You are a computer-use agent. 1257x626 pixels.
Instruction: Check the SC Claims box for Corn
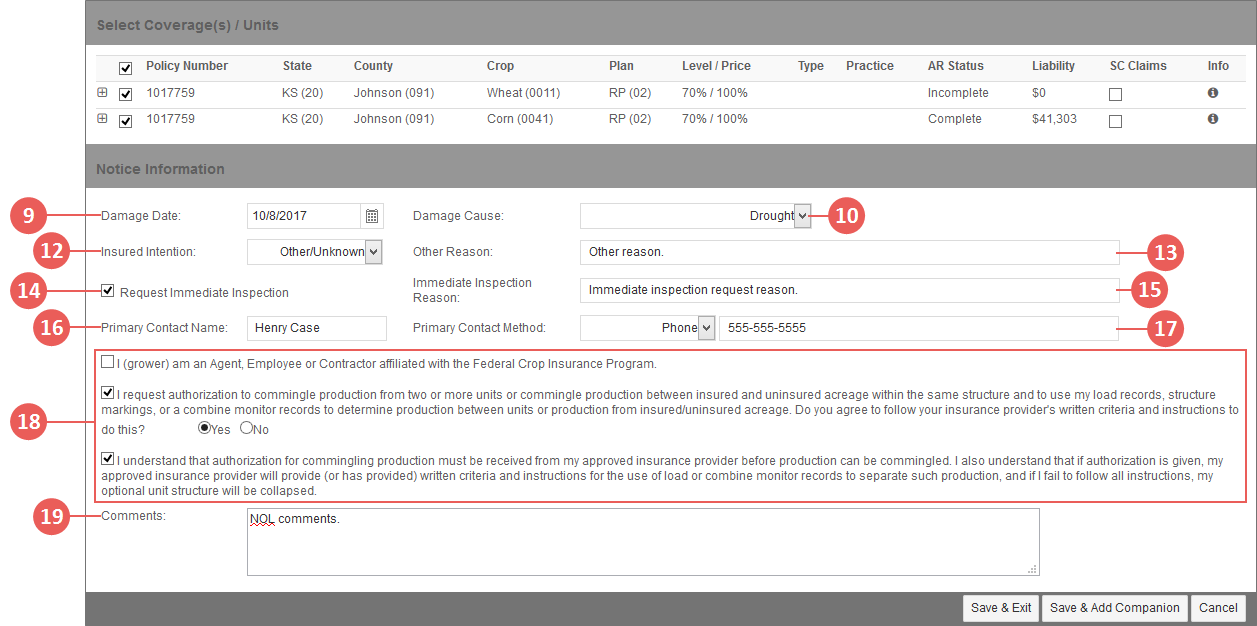coord(1116,121)
